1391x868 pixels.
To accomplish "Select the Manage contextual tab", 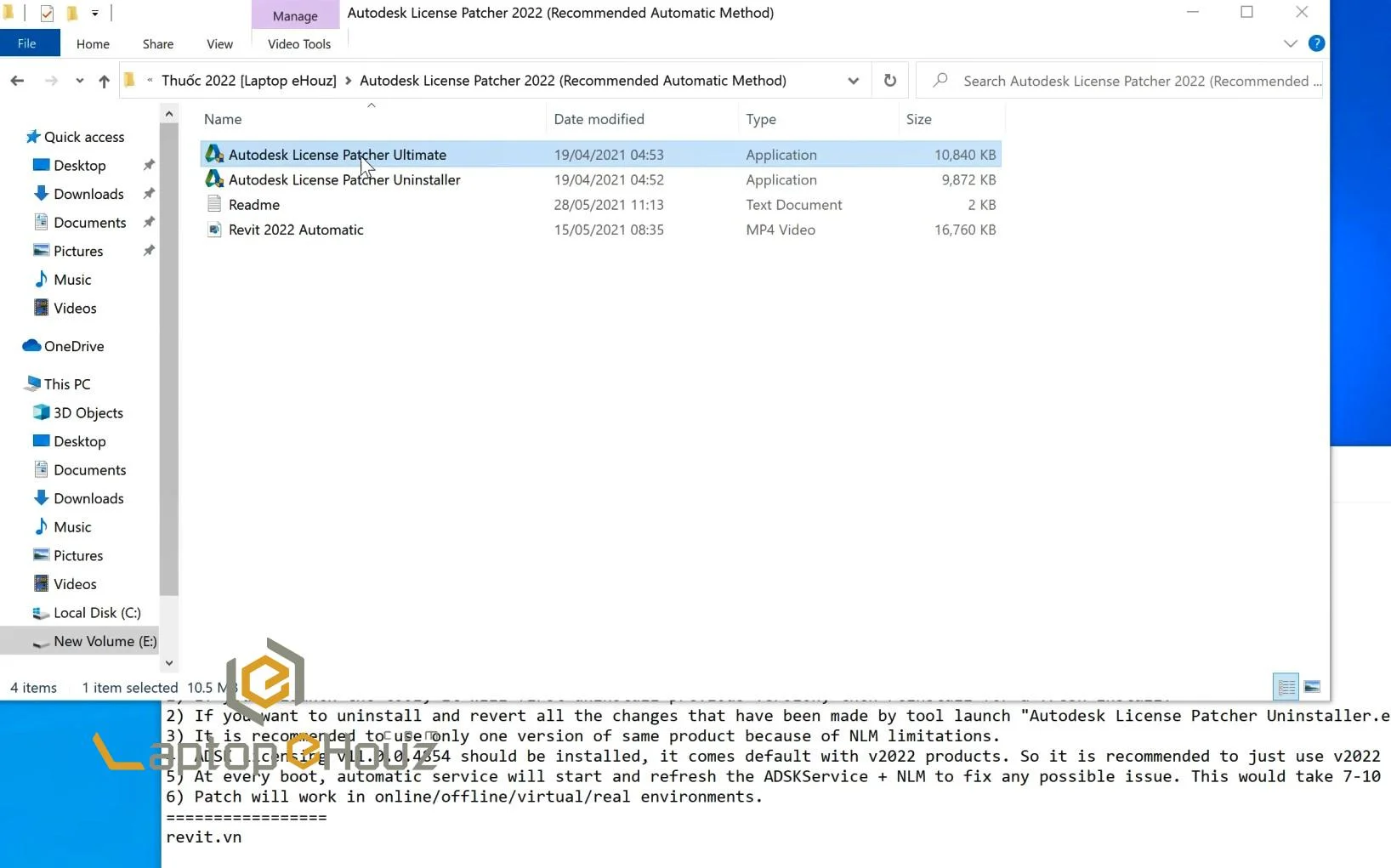I will point(295,15).
